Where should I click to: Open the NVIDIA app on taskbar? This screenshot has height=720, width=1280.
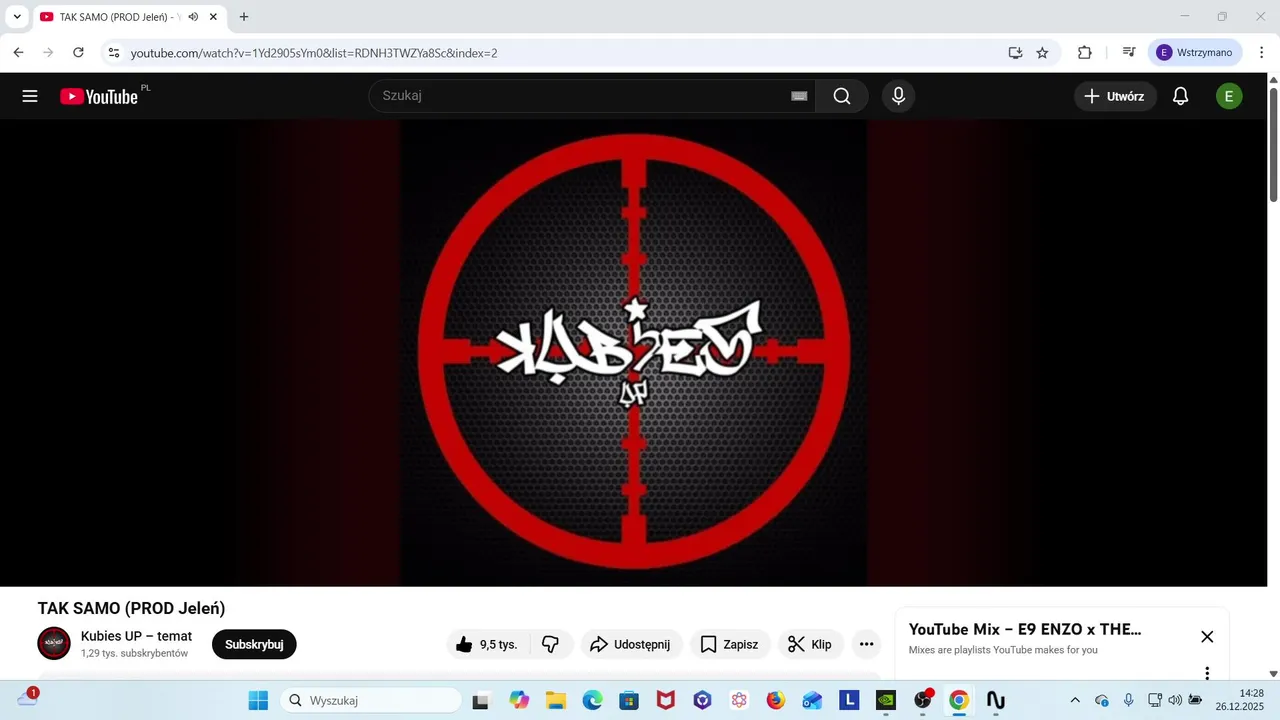tap(885, 700)
